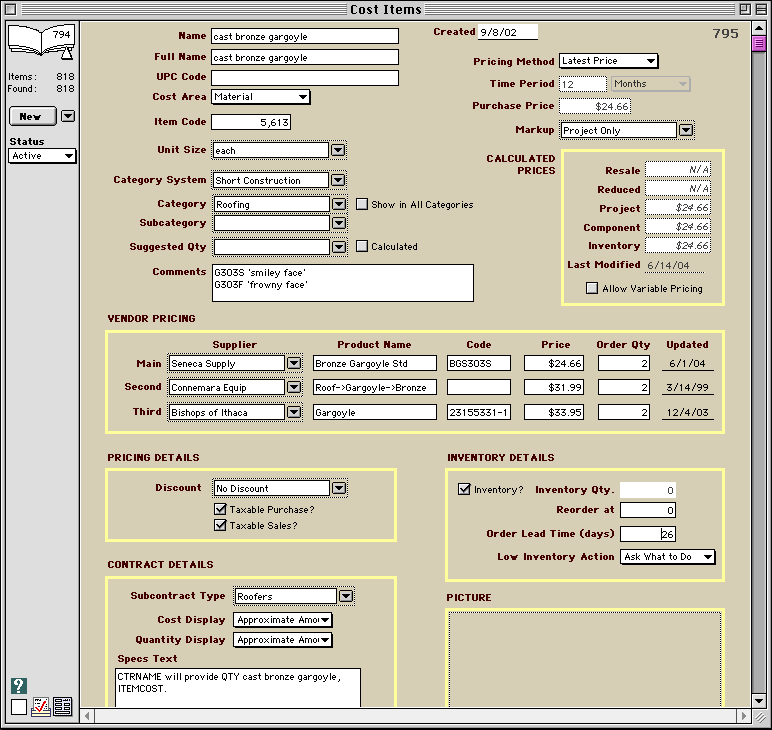Open the help question mark icon
Viewport: 772px width, 730px height.
pos(18,685)
